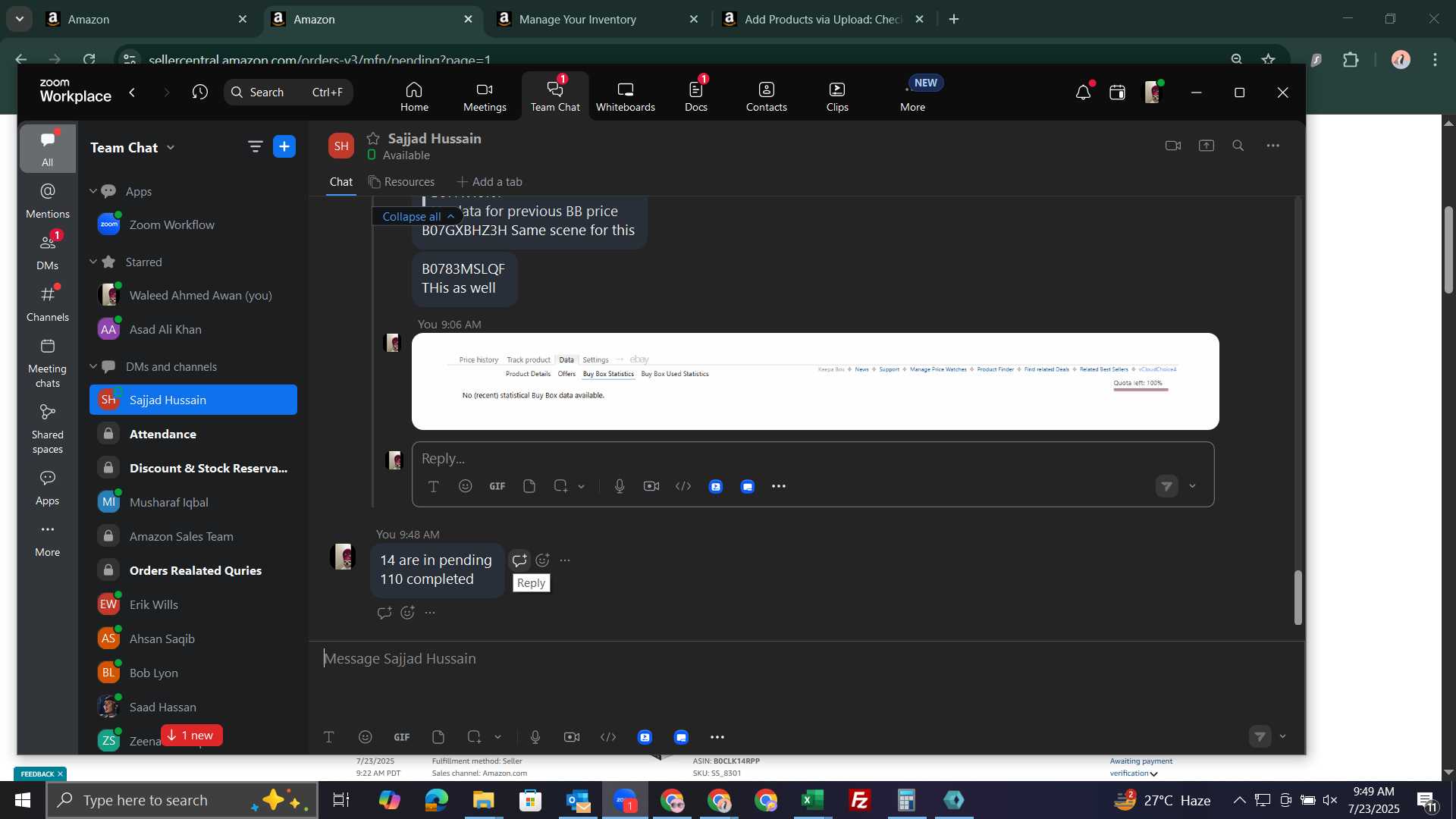Click the blue new chat plus button
Screen dimensions: 1456x819
tap(284, 146)
